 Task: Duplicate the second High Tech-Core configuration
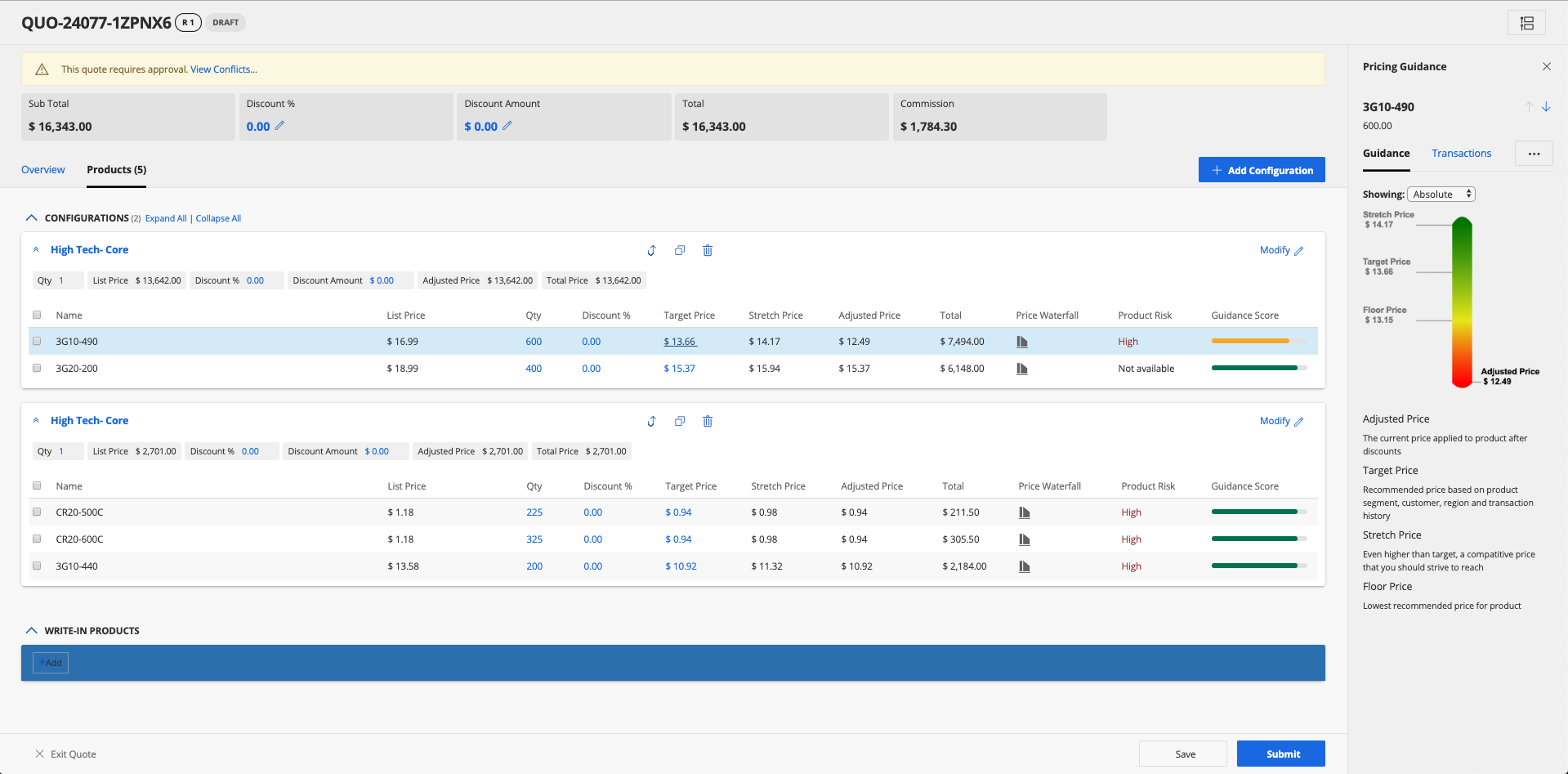coord(679,422)
